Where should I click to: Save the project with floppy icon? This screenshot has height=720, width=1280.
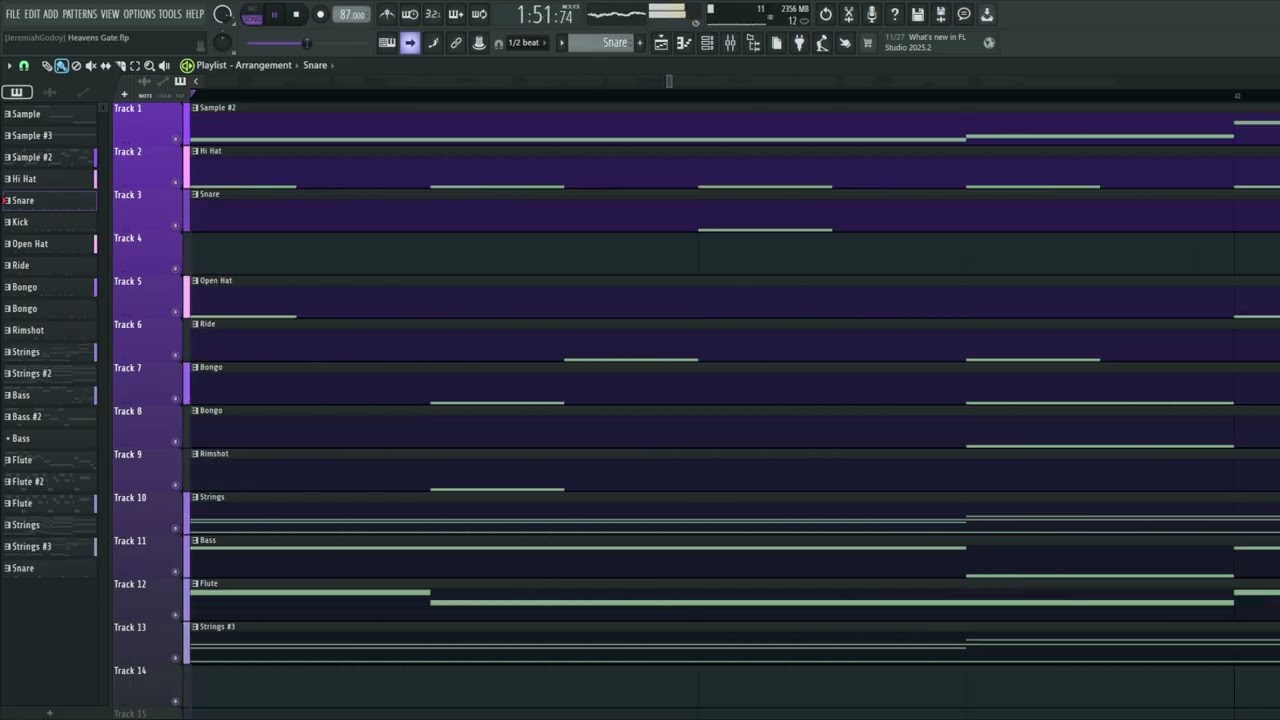click(918, 14)
